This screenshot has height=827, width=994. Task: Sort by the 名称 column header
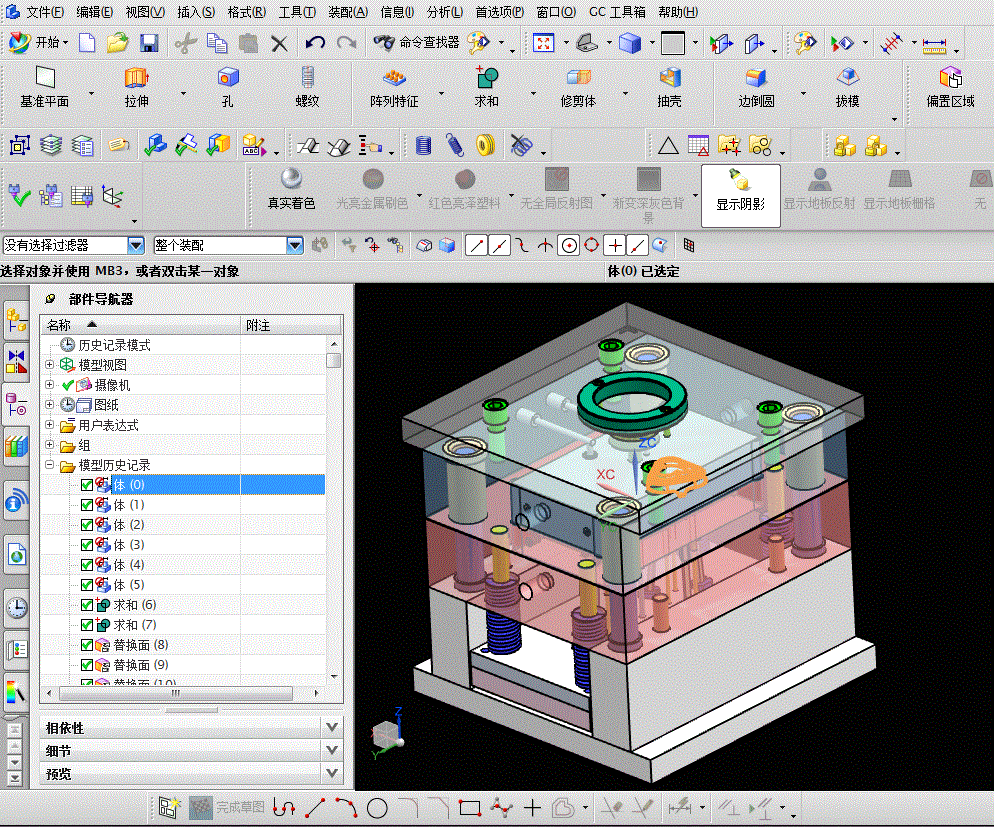click(141, 325)
